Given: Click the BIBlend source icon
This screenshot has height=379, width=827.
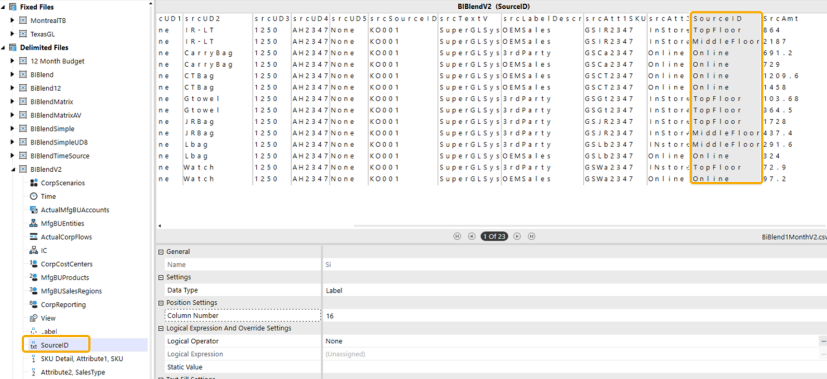Looking at the screenshot, I should pyautogui.click(x=23, y=75).
